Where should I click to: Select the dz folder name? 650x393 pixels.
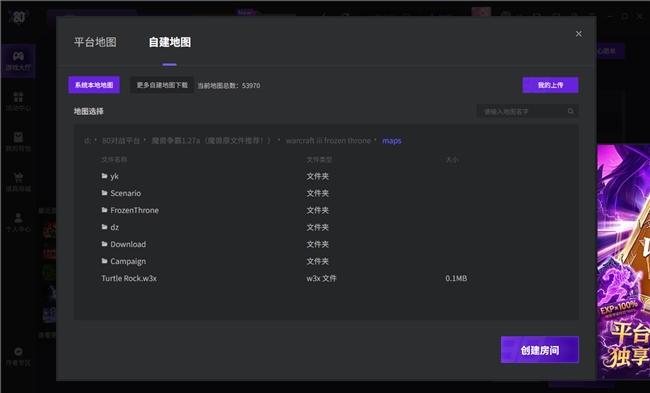114,227
